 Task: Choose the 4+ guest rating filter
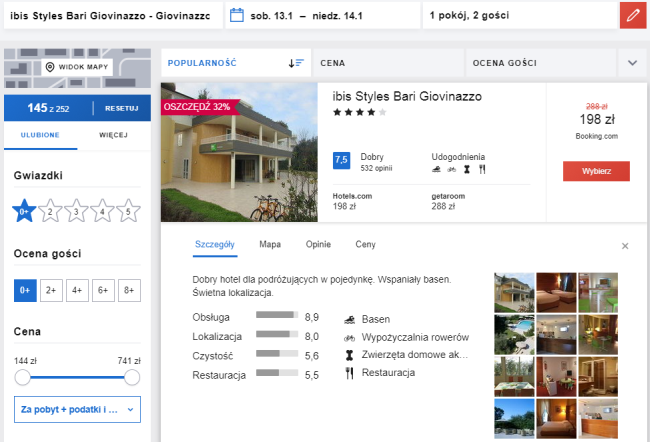click(76, 290)
